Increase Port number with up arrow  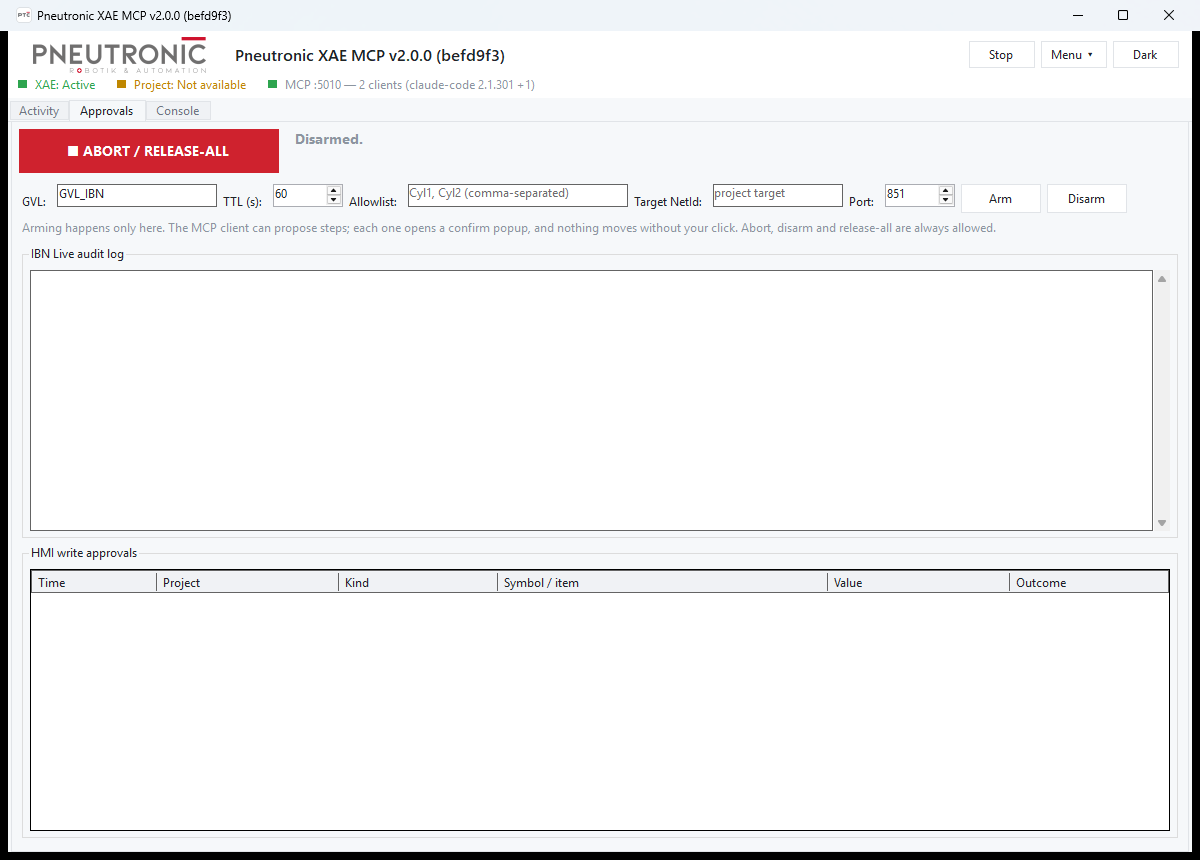(x=946, y=190)
